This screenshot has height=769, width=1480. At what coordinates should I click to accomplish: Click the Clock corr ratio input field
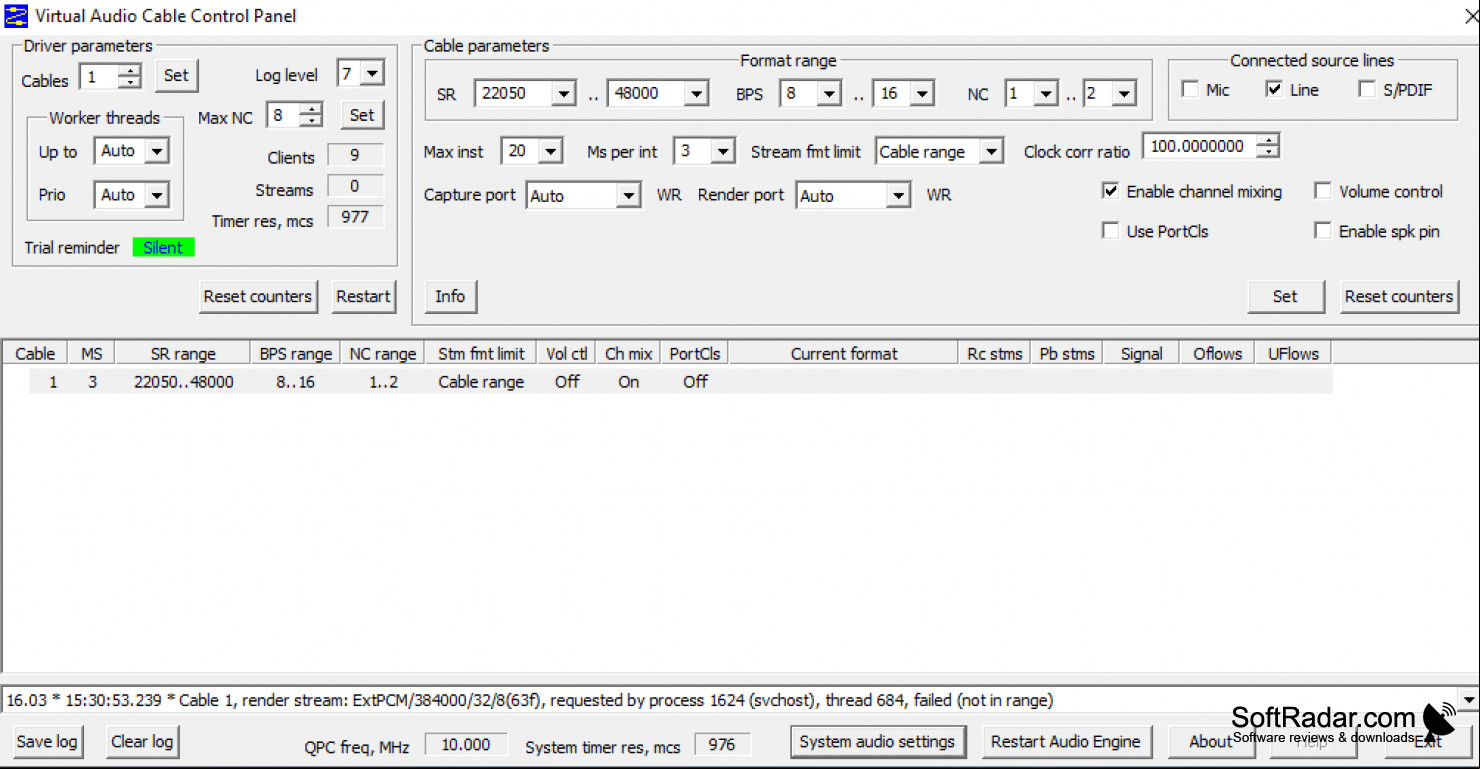[1200, 146]
